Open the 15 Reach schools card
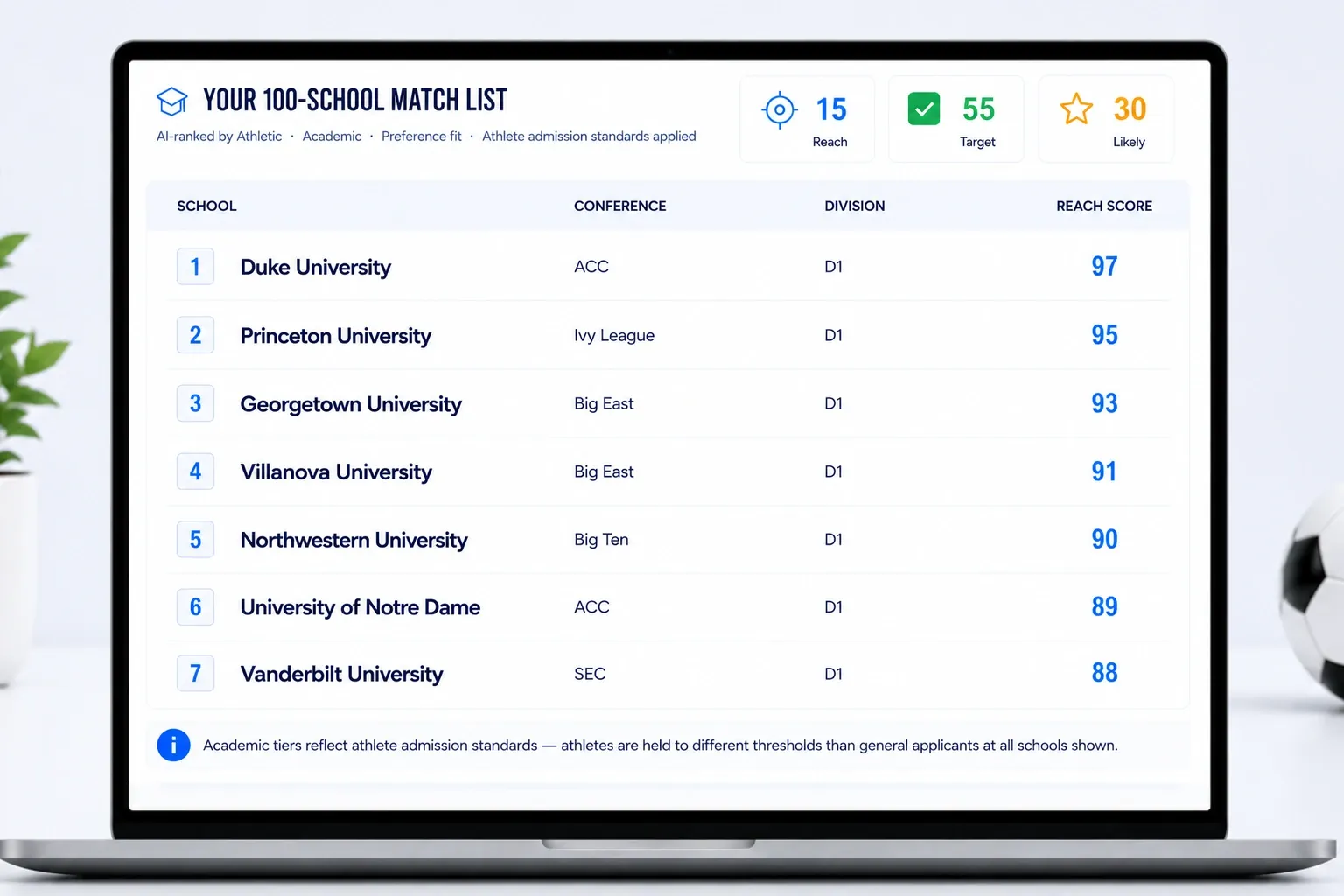This screenshot has width=1344, height=896. click(807, 119)
